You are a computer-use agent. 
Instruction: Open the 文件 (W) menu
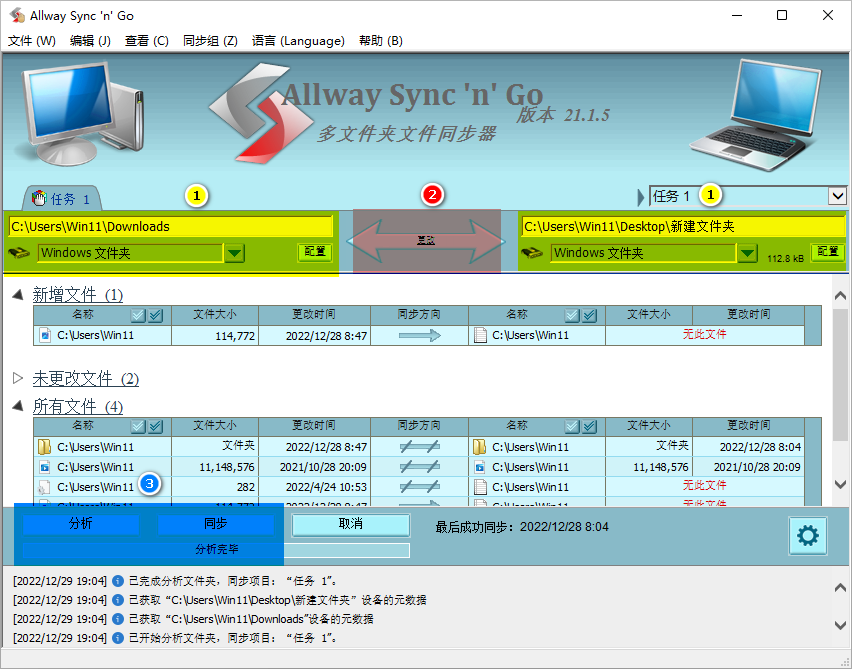point(32,41)
